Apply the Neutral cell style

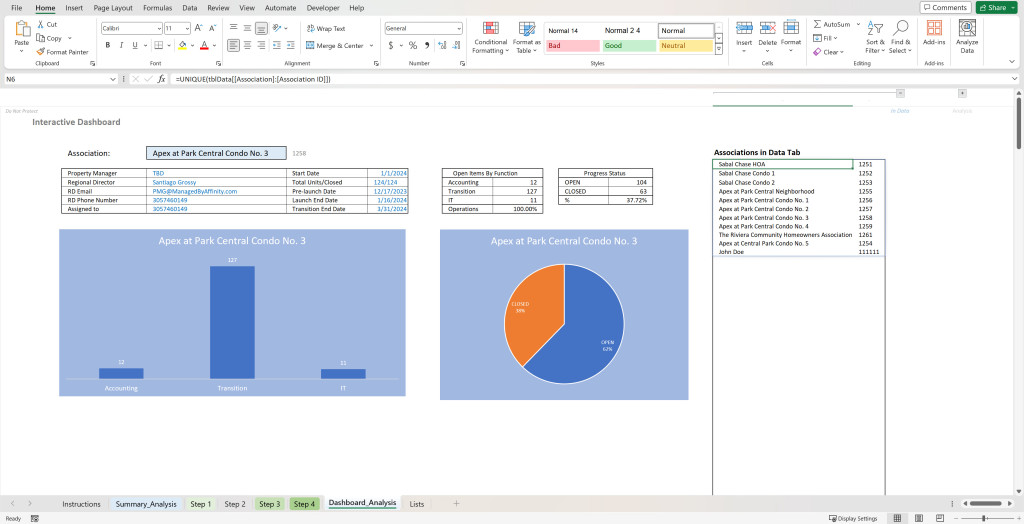pyautogui.click(x=685, y=46)
